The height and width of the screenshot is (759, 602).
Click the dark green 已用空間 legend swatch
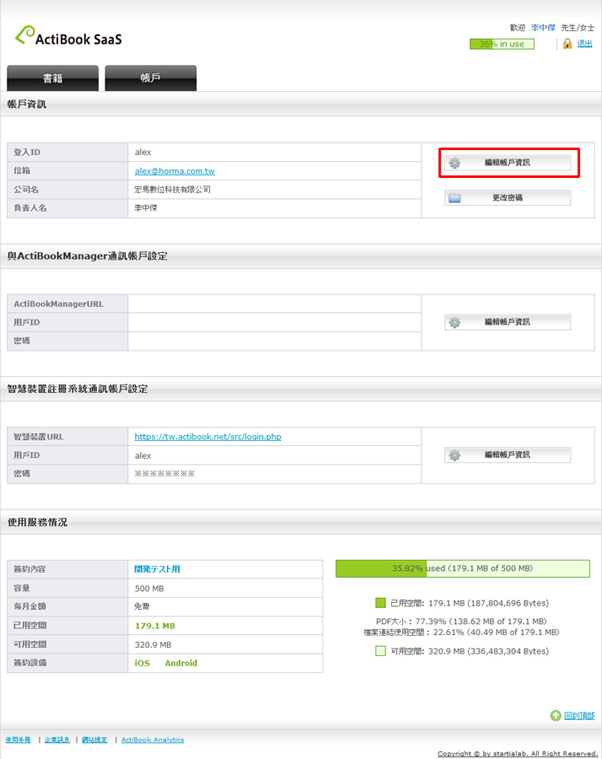380,603
